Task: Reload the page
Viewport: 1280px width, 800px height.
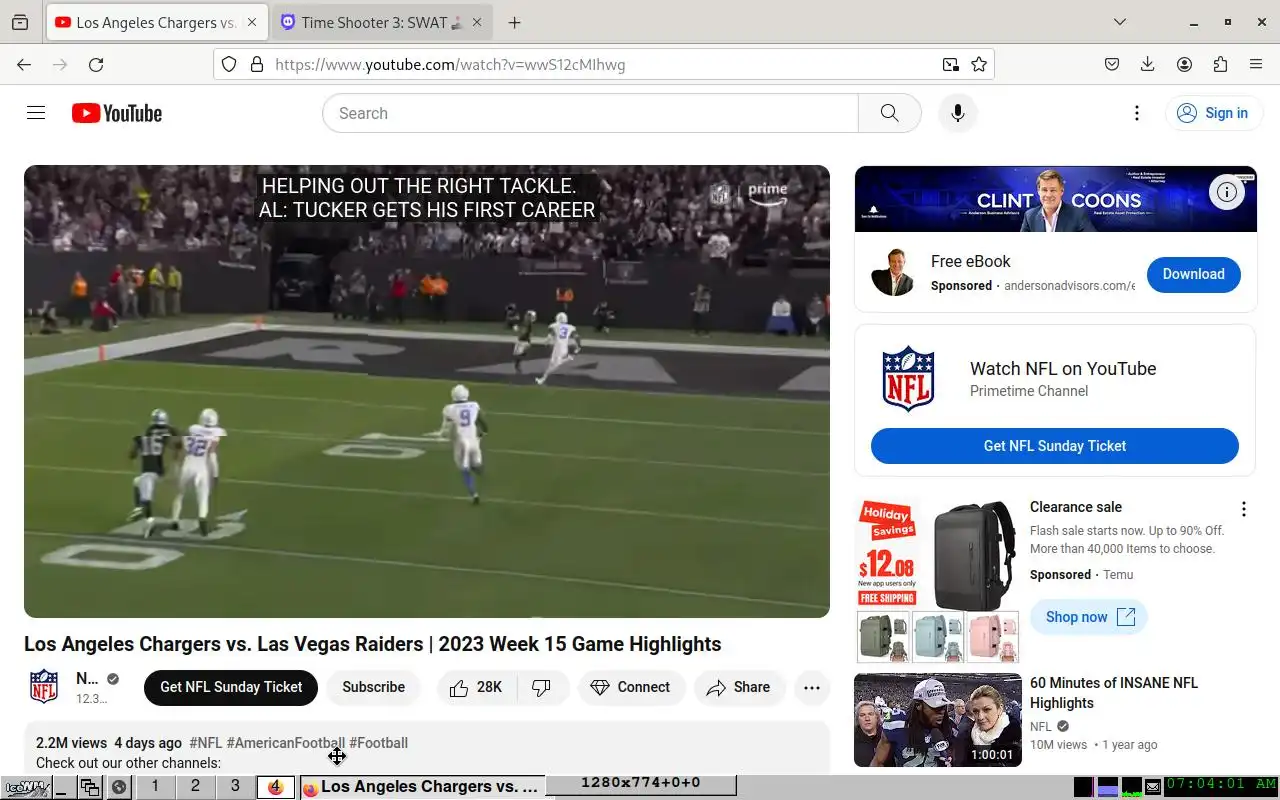Action: tap(96, 64)
